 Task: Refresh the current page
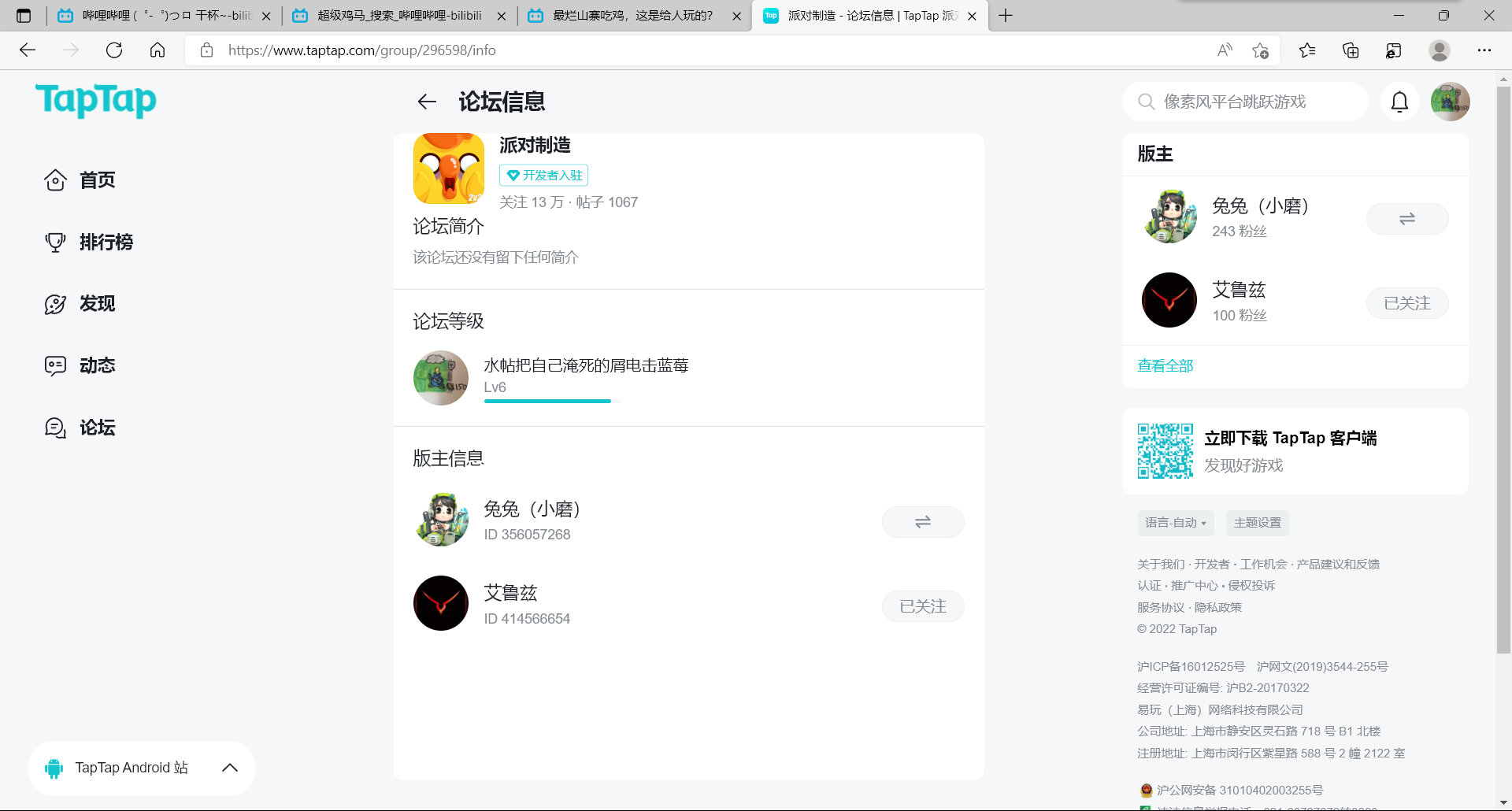point(114,50)
